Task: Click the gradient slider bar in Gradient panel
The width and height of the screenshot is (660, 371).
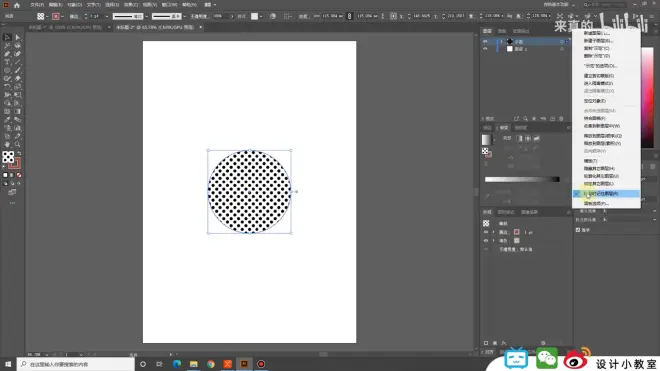Action: click(522, 179)
